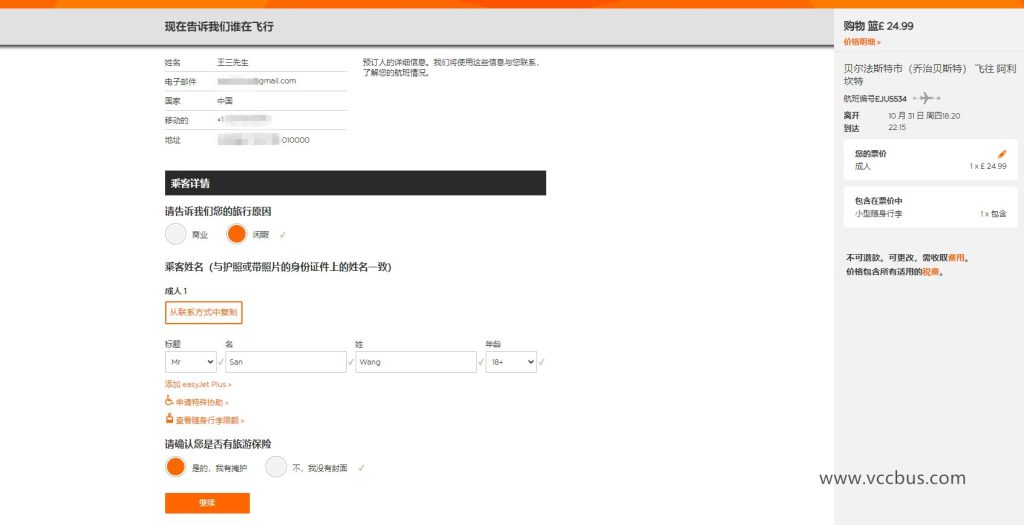This screenshot has height=525, width=1024.
Task: Click the 税费 taxes link in basket
Action: (931, 271)
